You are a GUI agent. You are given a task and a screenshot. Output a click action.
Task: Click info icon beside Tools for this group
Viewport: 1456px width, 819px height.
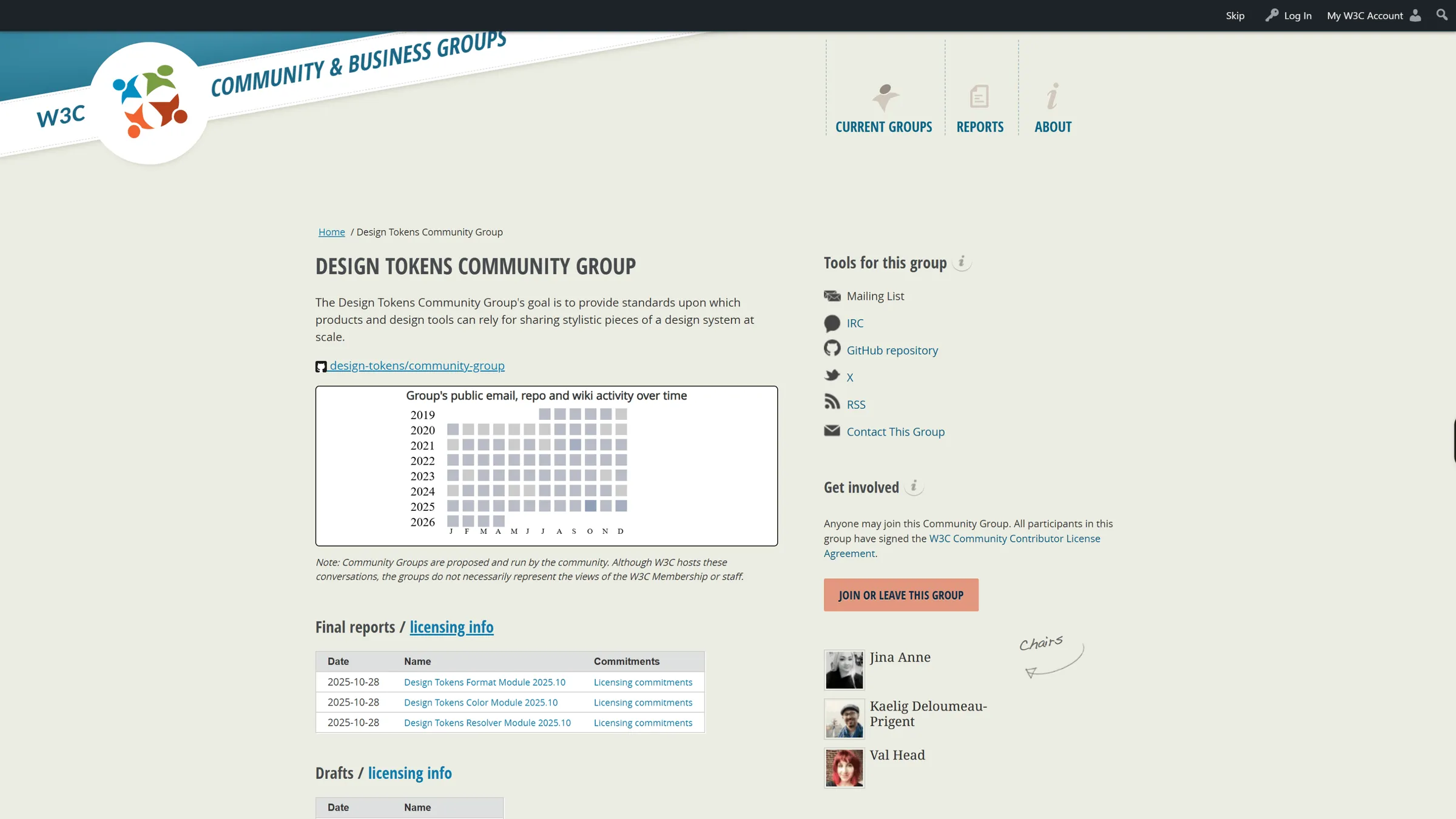(962, 262)
